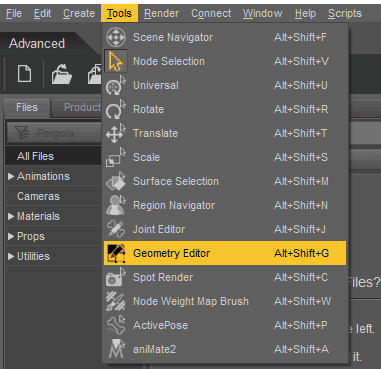Click the Region Navigator icon
Image resolution: width=381 pixels, height=369 pixels.
(x=116, y=205)
